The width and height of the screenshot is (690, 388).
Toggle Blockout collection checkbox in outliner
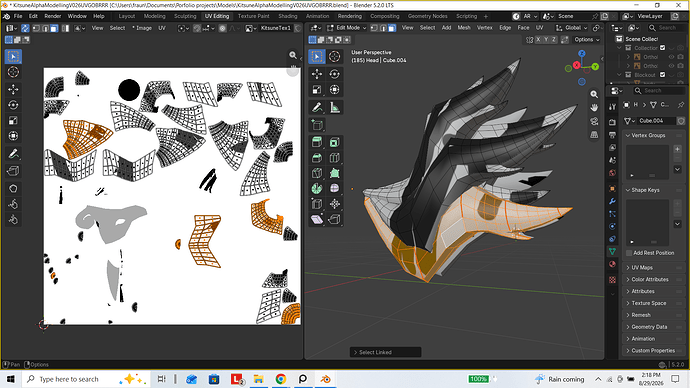coord(662,75)
